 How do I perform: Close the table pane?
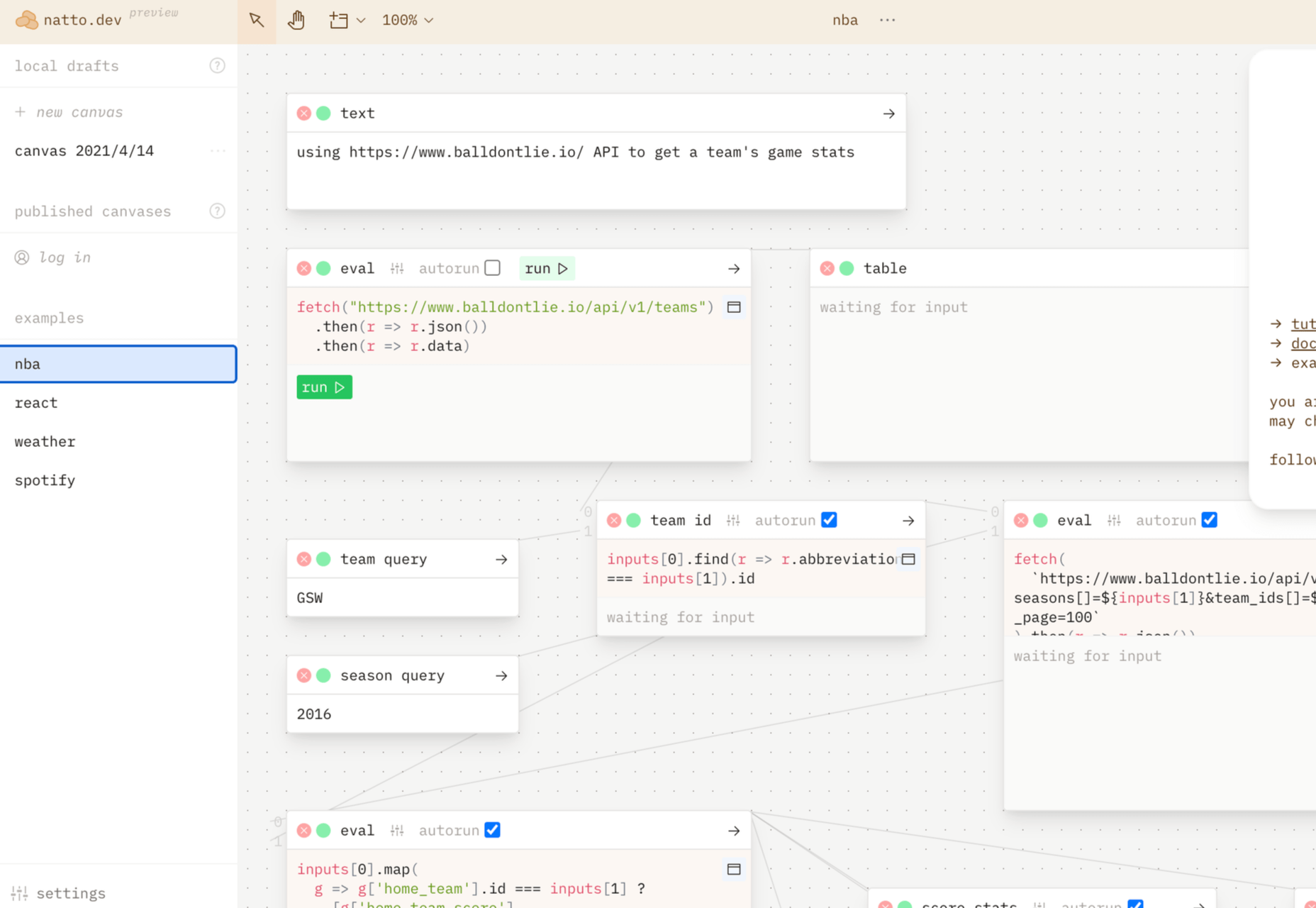point(827,269)
